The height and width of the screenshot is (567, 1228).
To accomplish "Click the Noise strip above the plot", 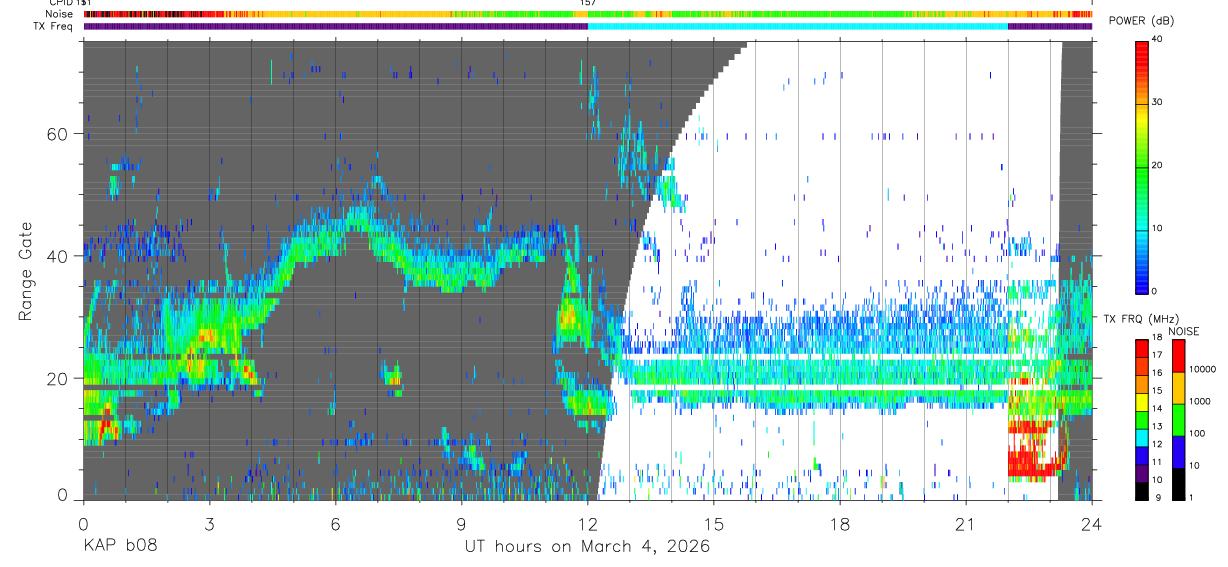I will [587, 14].
